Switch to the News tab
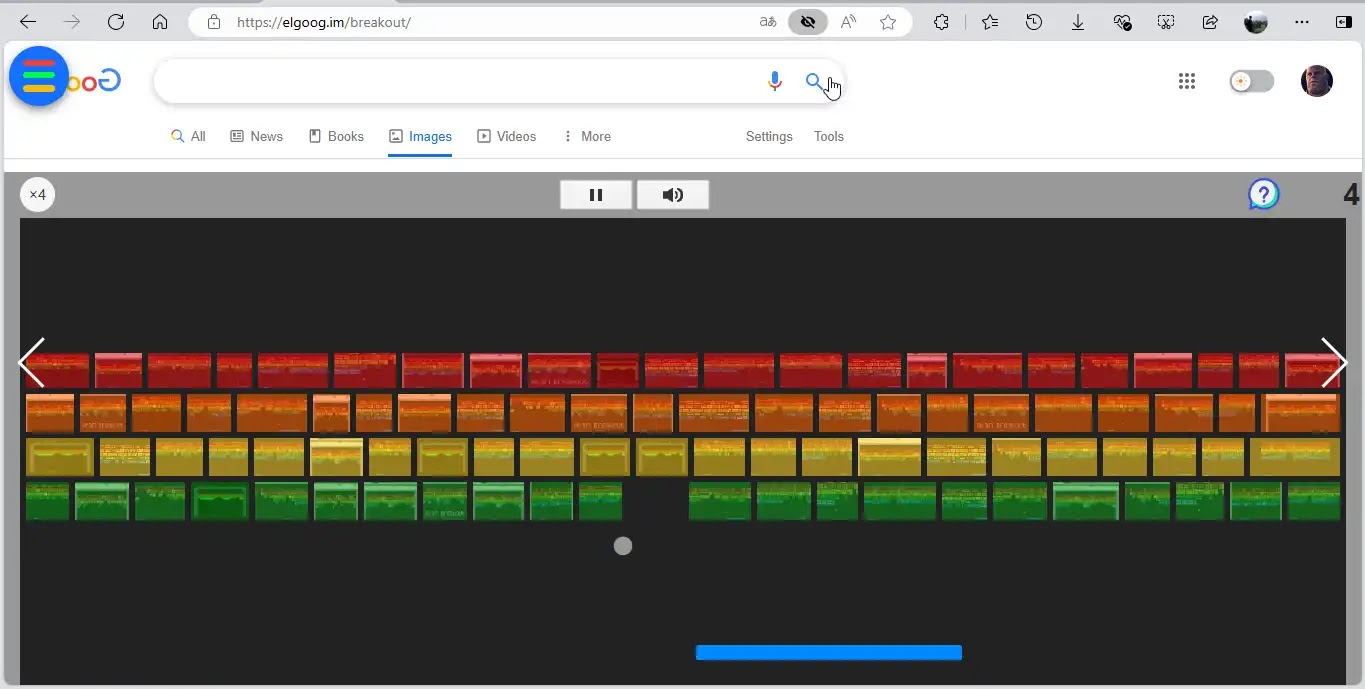The width and height of the screenshot is (1365, 689). tap(257, 137)
